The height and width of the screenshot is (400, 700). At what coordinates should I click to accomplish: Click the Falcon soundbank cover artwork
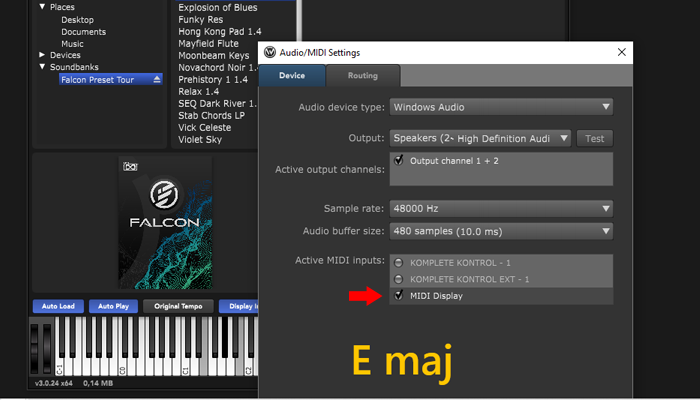point(165,222)
